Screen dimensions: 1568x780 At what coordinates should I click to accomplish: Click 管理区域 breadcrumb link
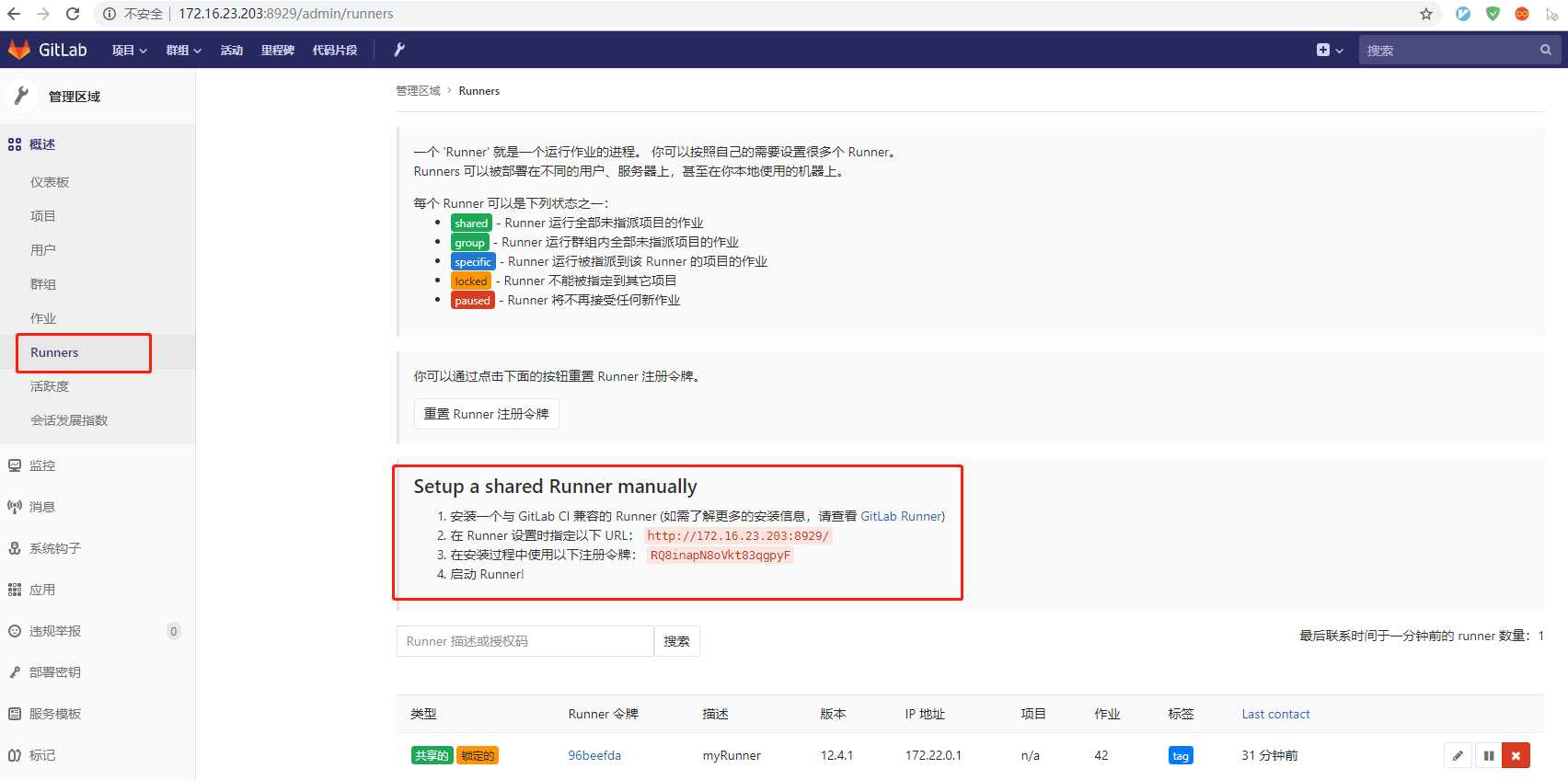click(418, 90)
